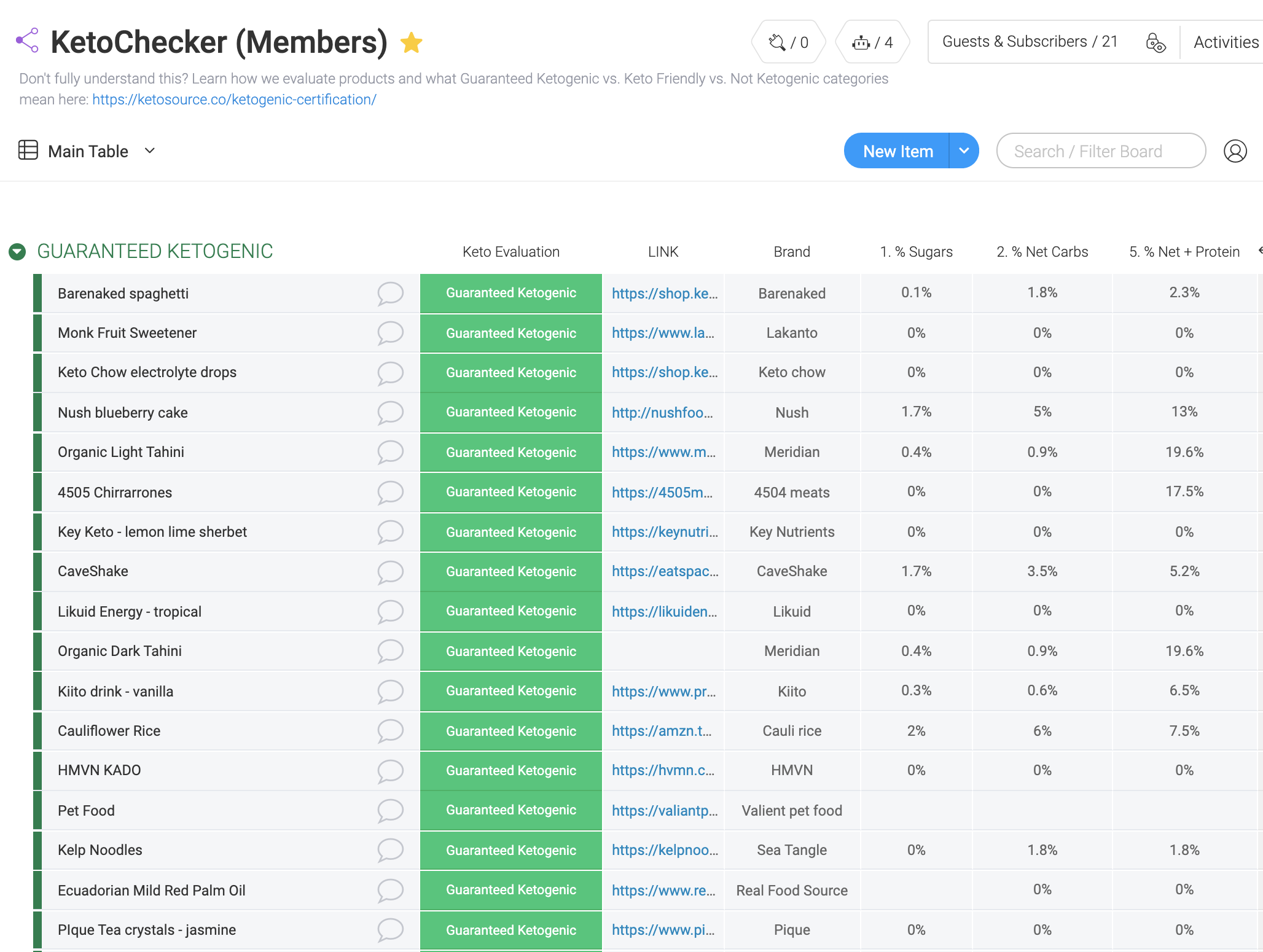Collapse the GUARANTEED KETOGENIC group

coord(17,251)
